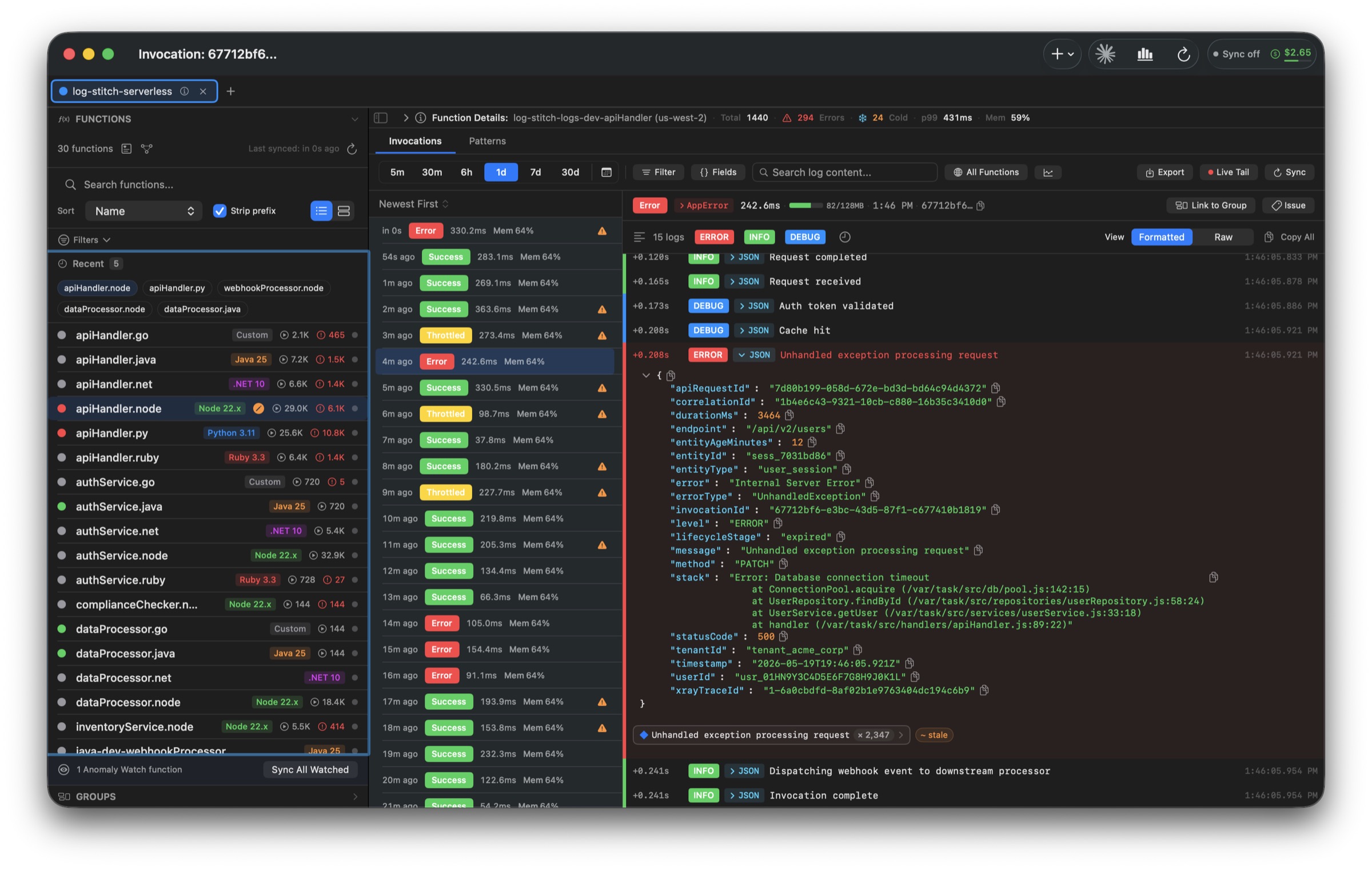Click the Search functions field
This screenshot has height=870, width=1372.
(x=208, y=184)
